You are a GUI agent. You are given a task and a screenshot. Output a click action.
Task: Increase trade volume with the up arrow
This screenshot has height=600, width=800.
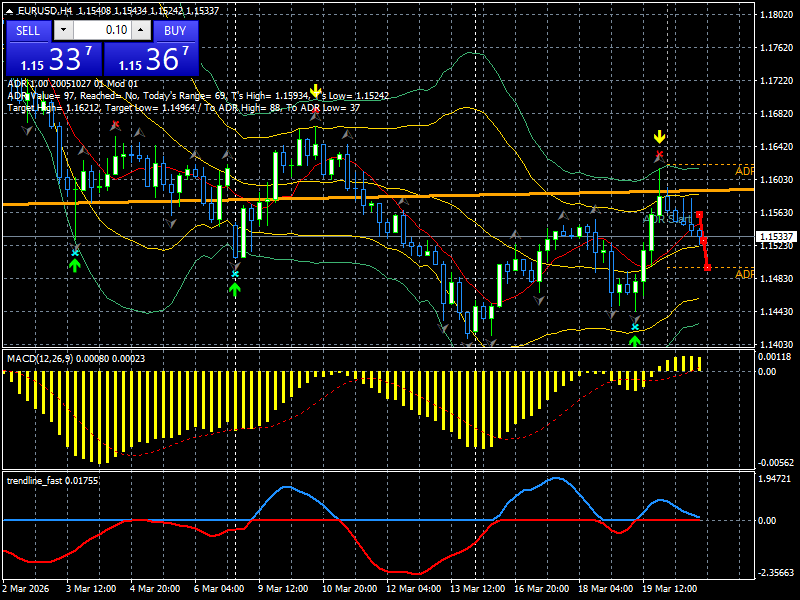click(x=141, y=30)
